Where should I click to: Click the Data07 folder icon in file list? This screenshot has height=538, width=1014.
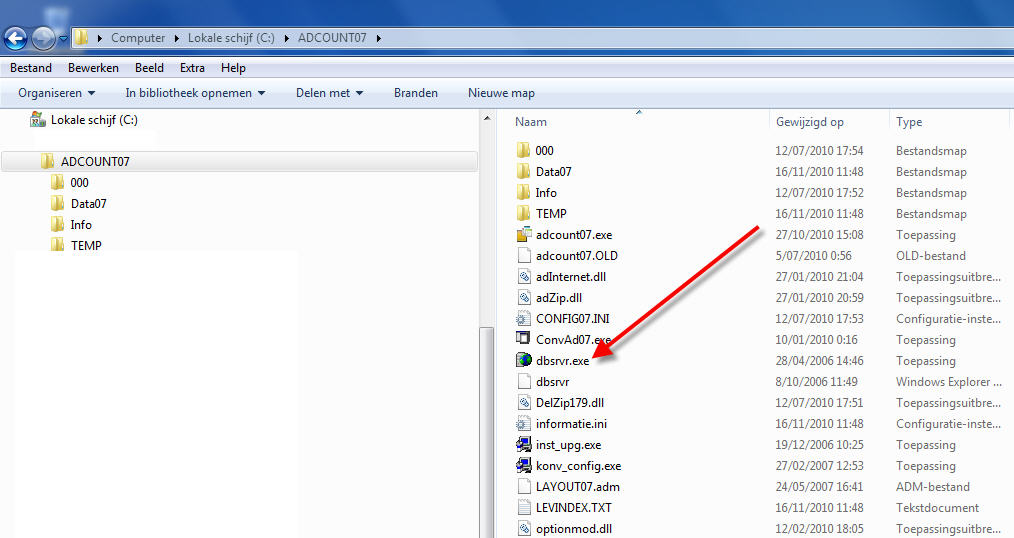tap(524, 172)
